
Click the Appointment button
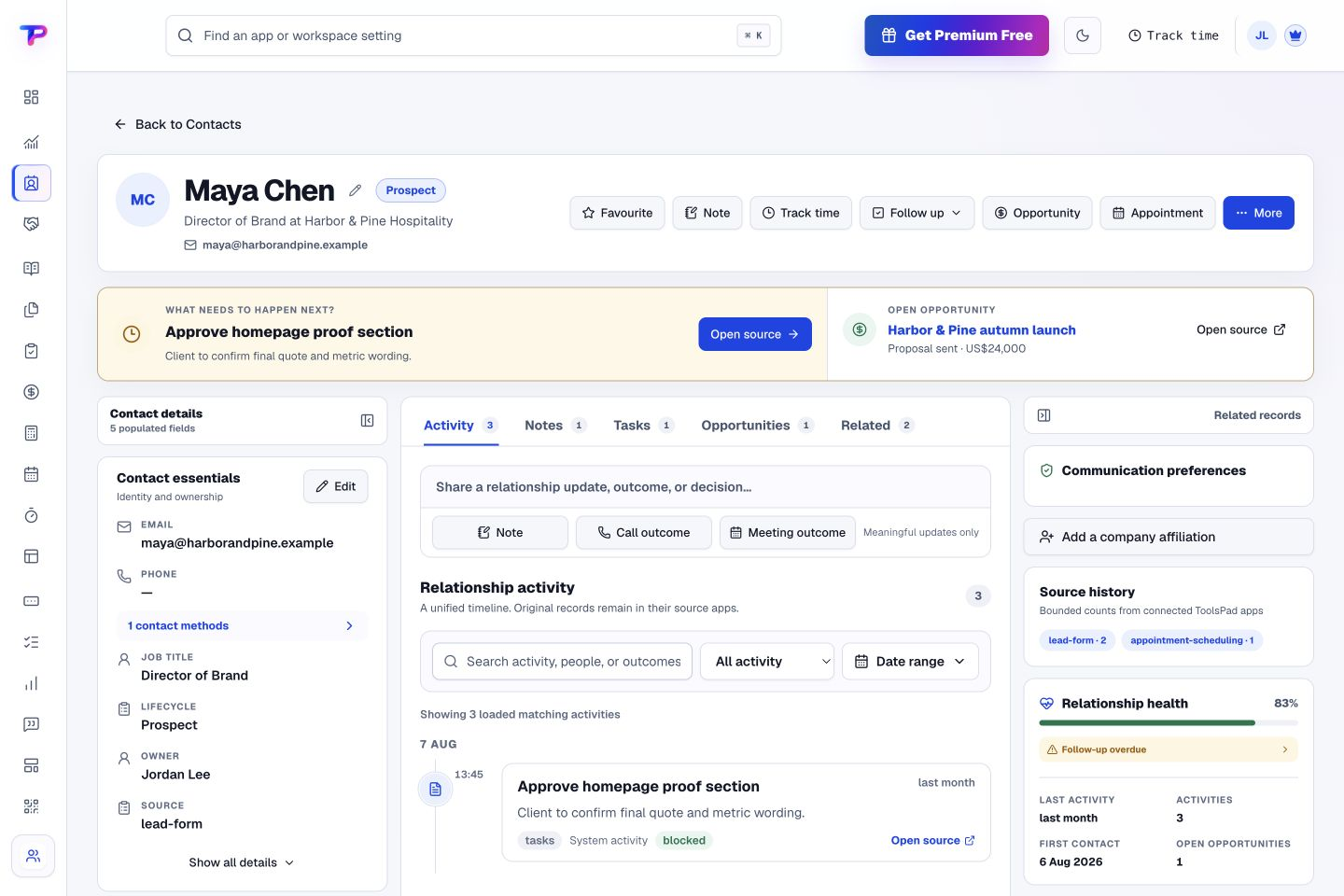point(1157,213)
